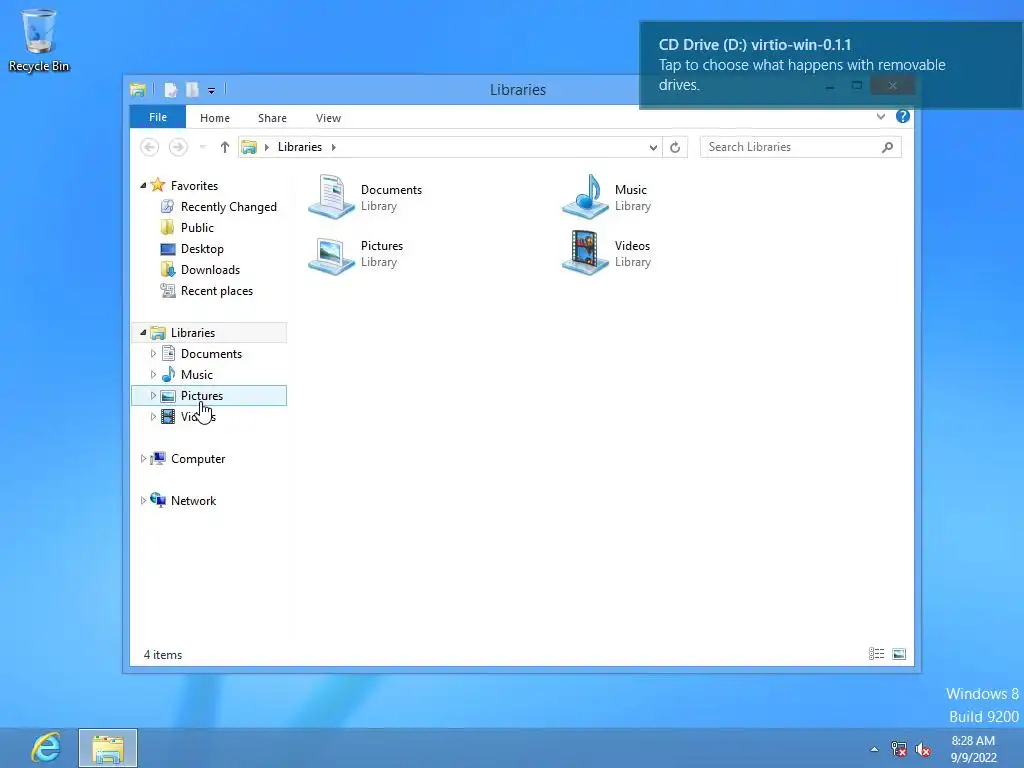
Task: Click File Explorer taskbar button
Action: [x=108, y=748]
